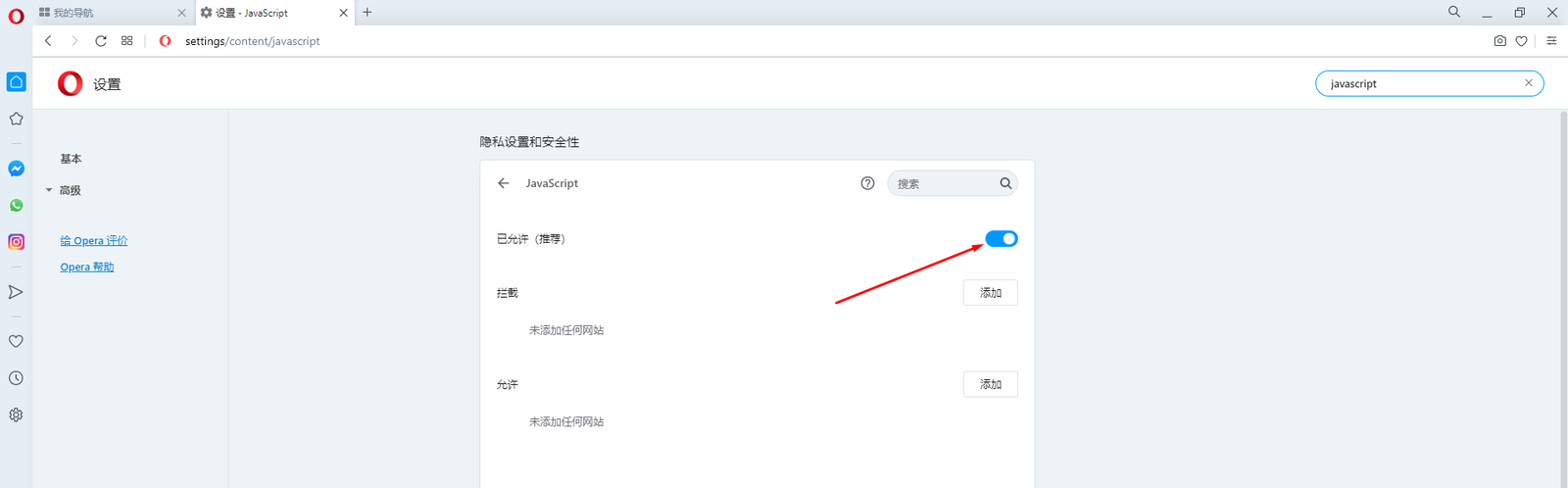
Task: Expand the 高级 advanced section
Action: [70, 190]
